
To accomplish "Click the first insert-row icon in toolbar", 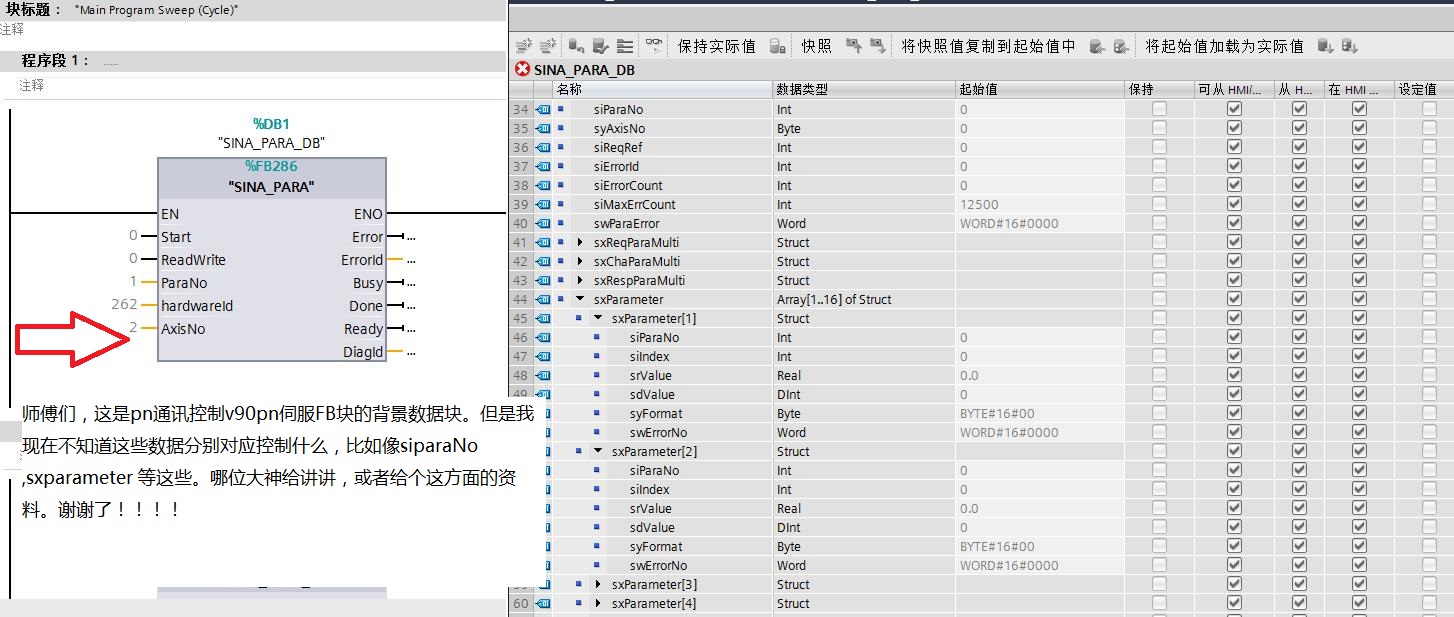I will click(x=523, y=46).
